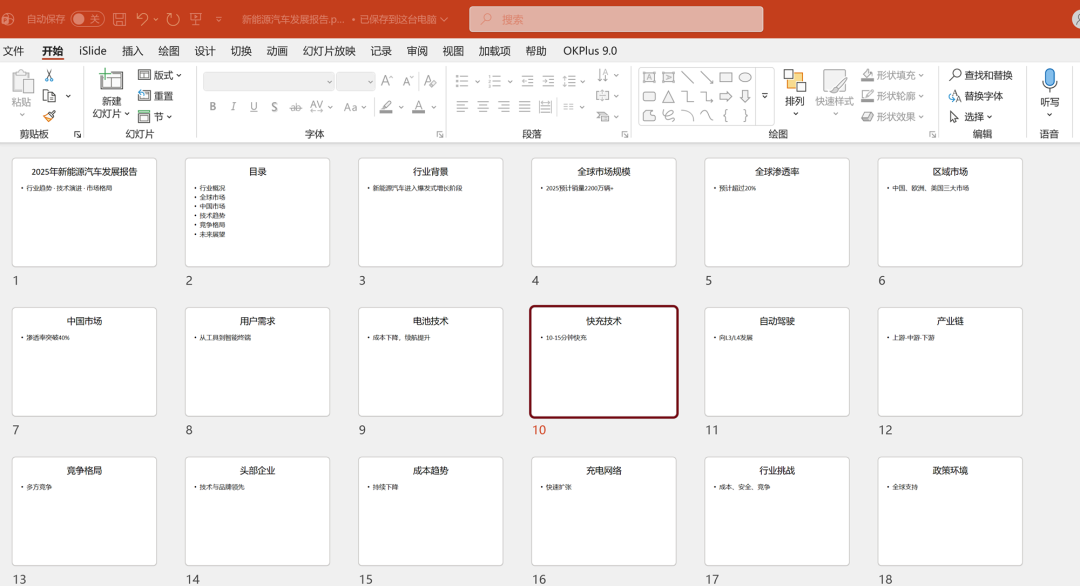Select the Text Box shape
Screen dimensions: 1080x586
click(649, 77)
